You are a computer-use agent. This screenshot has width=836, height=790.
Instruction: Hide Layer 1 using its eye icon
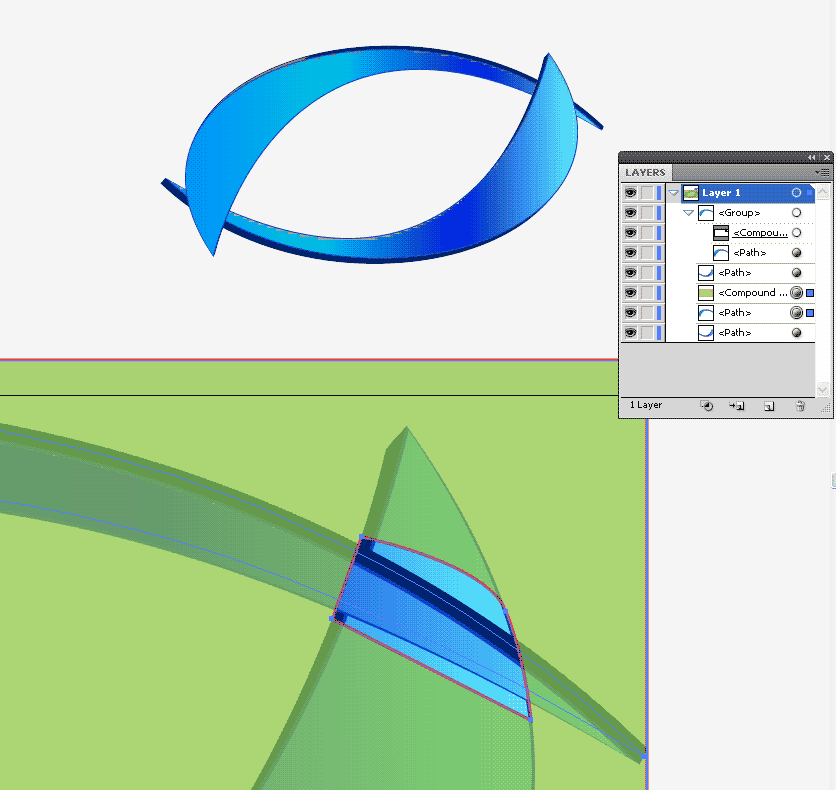(x=630, y=192)
